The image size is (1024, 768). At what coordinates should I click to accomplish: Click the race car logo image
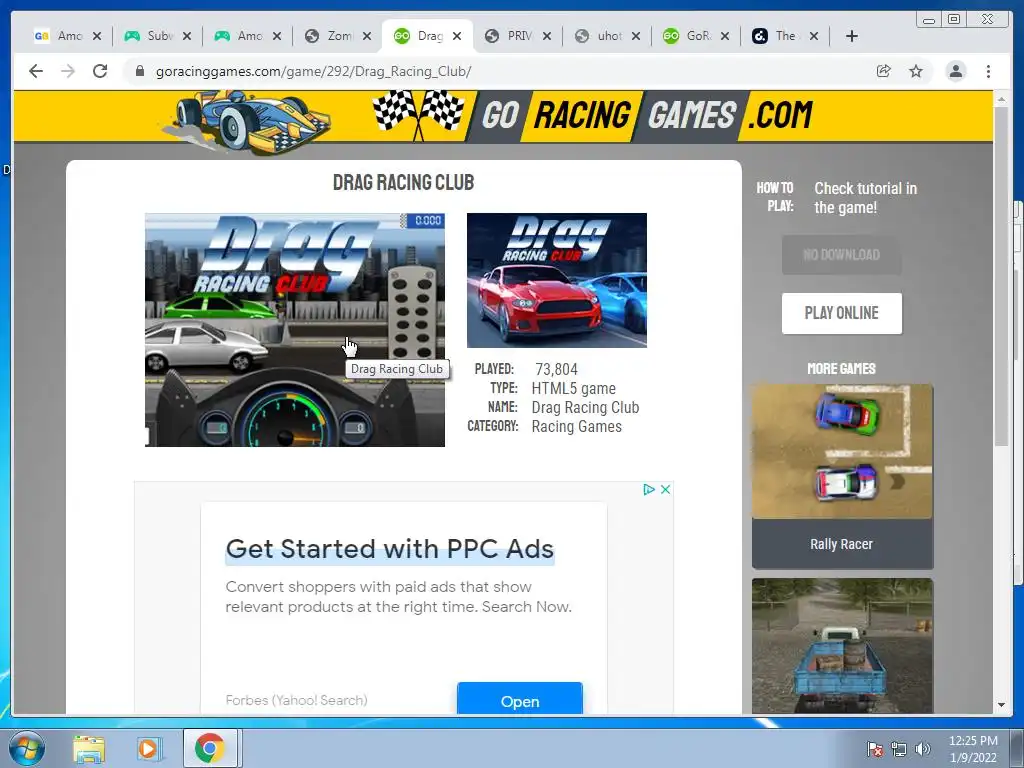[x=247, y=123]
